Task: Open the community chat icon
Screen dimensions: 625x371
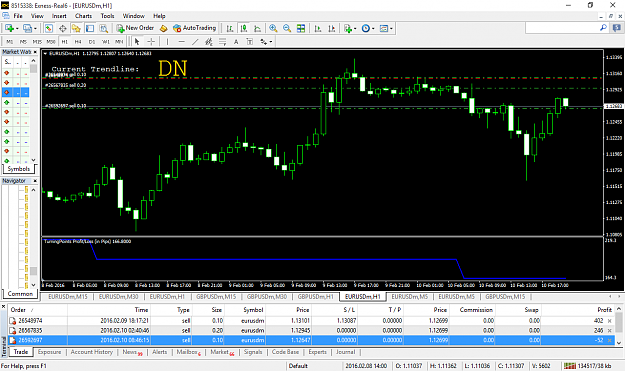Action: point(617,28)
